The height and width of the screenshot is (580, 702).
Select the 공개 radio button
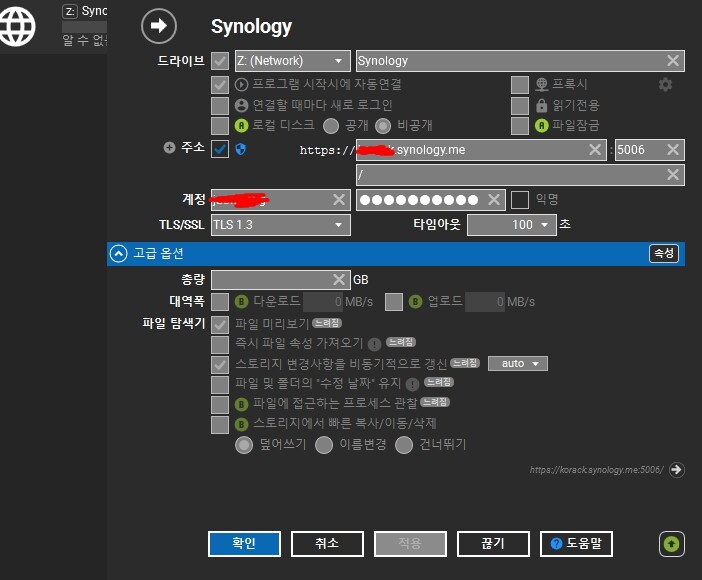(x=332, y=126)
